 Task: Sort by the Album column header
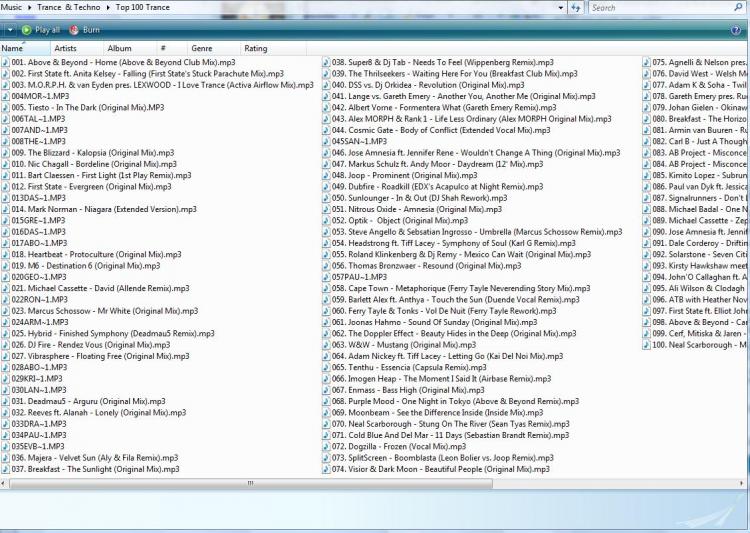click(130, 48)
